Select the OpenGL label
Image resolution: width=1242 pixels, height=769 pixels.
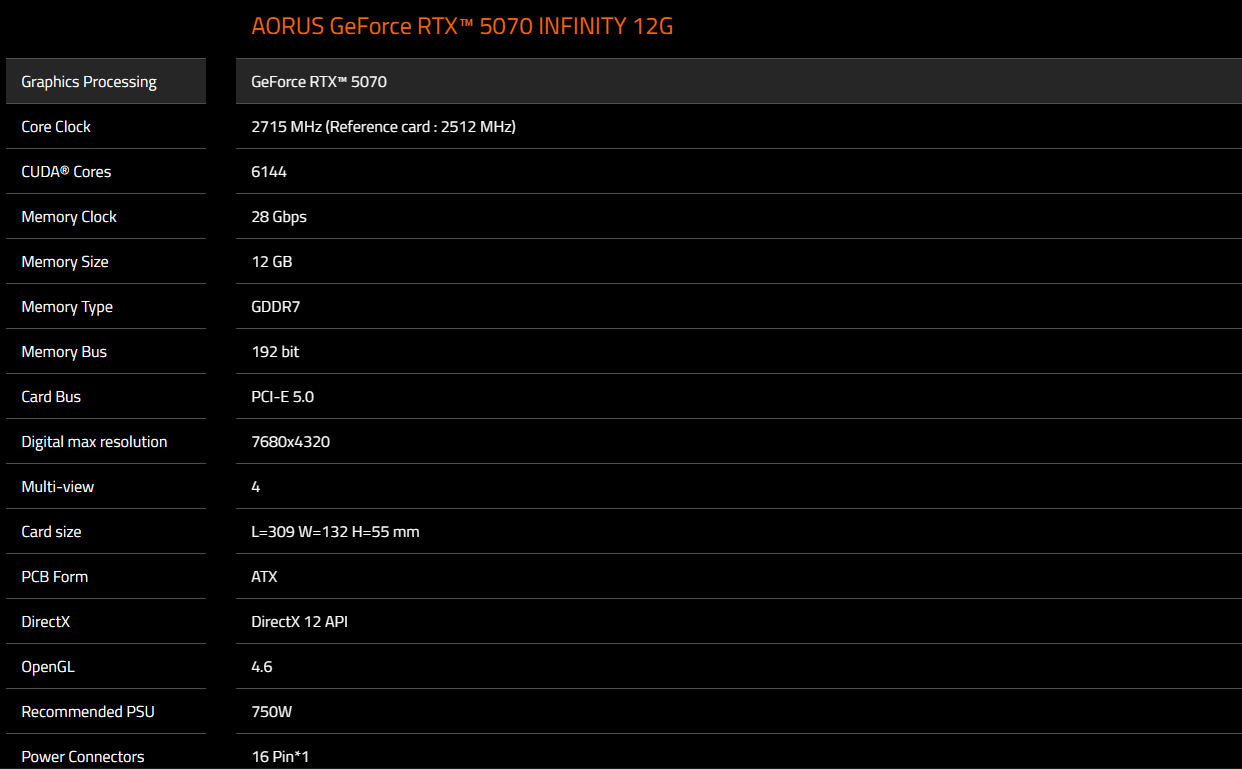pyautogui.click(x=48, y=667)
